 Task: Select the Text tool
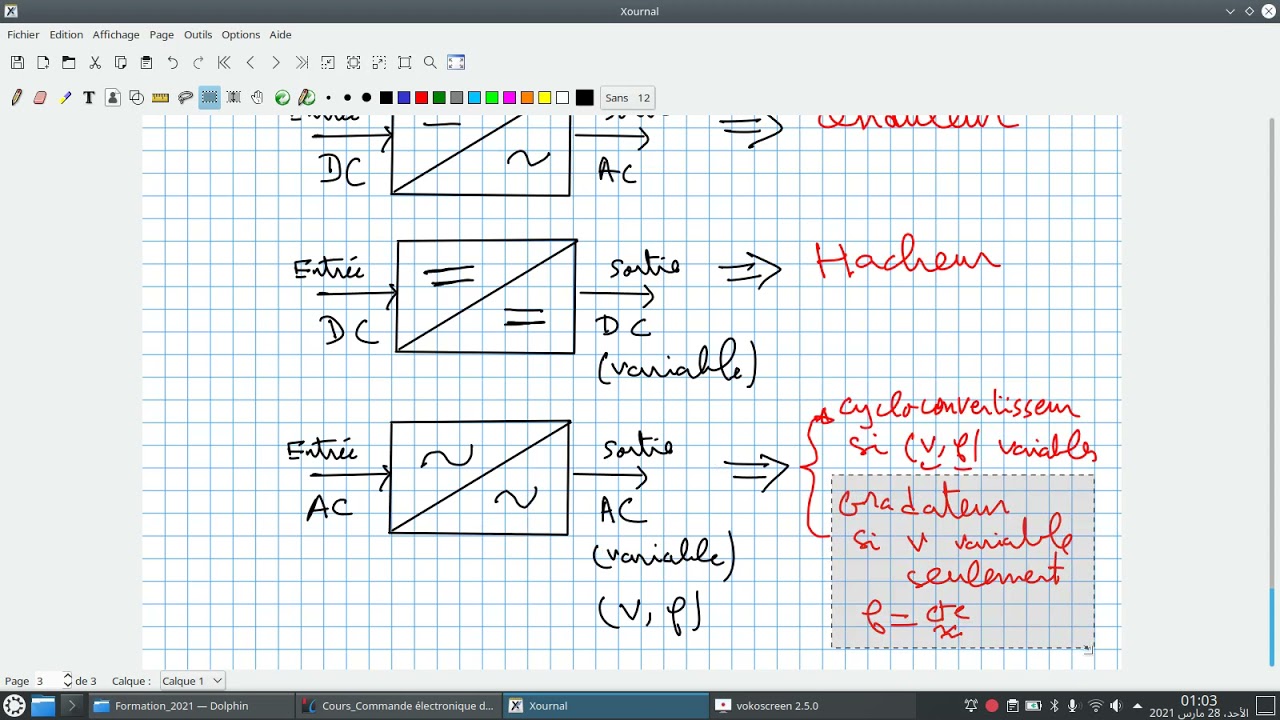point(89,97)
